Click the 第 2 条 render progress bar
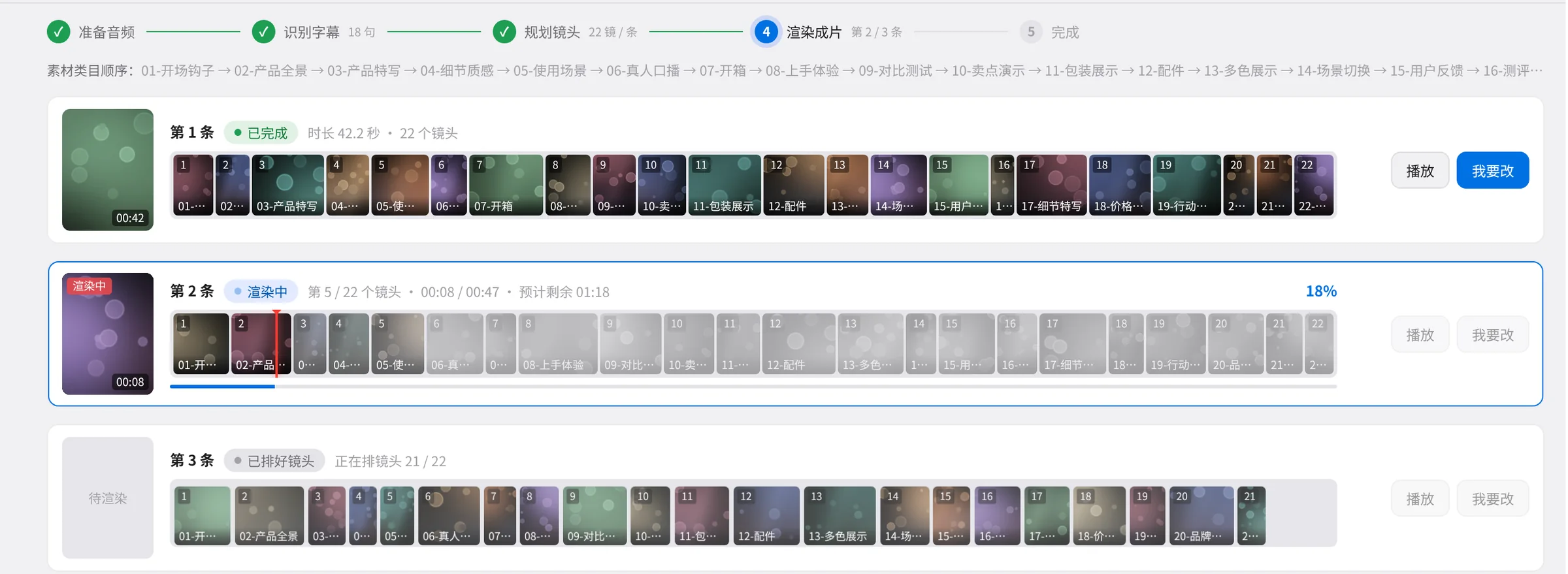The width and height of the screenshot is (1568, 574). click(753, 387)
